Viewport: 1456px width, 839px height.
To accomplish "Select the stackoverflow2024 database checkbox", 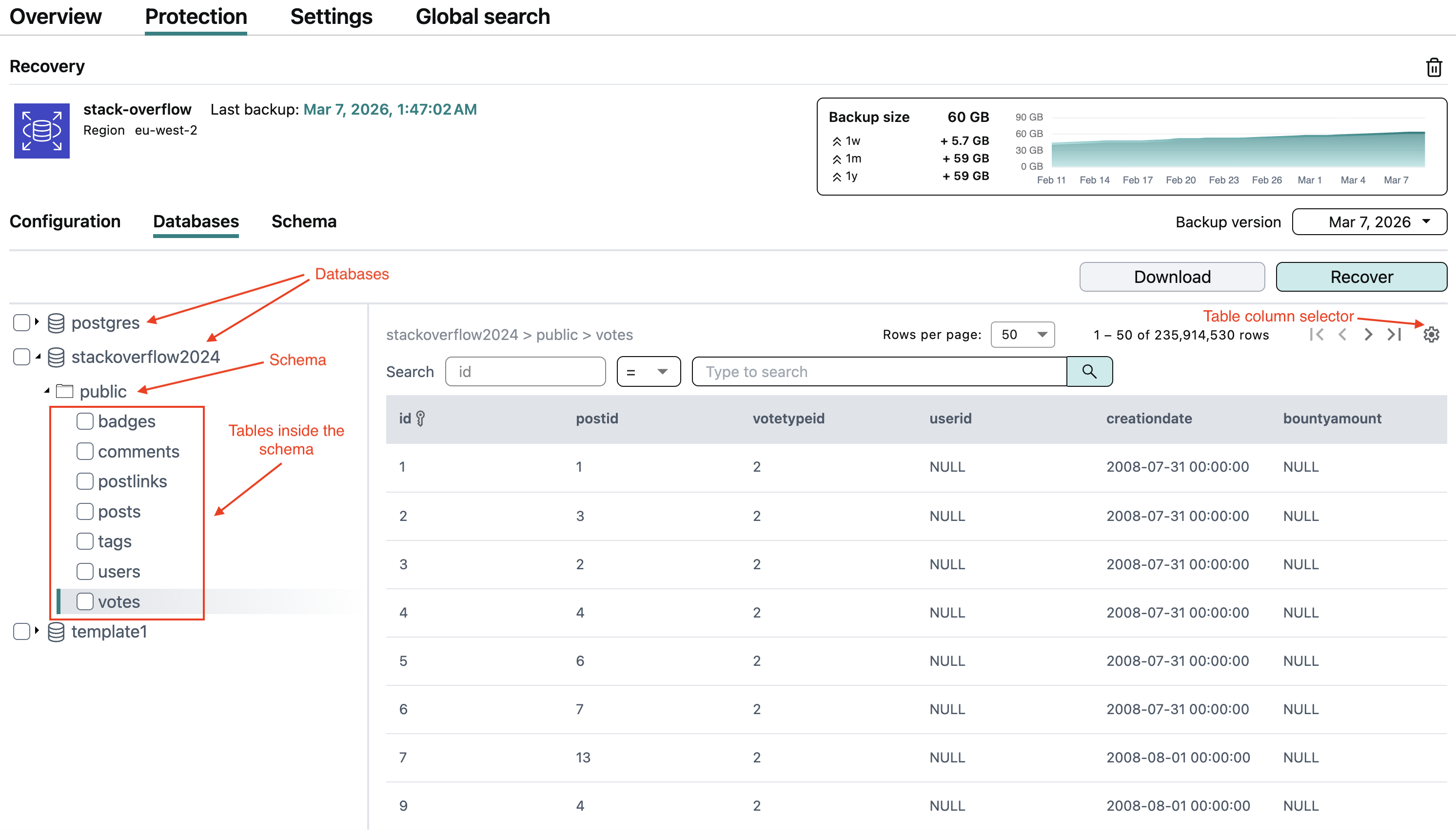I will click(x=21, y=357).
